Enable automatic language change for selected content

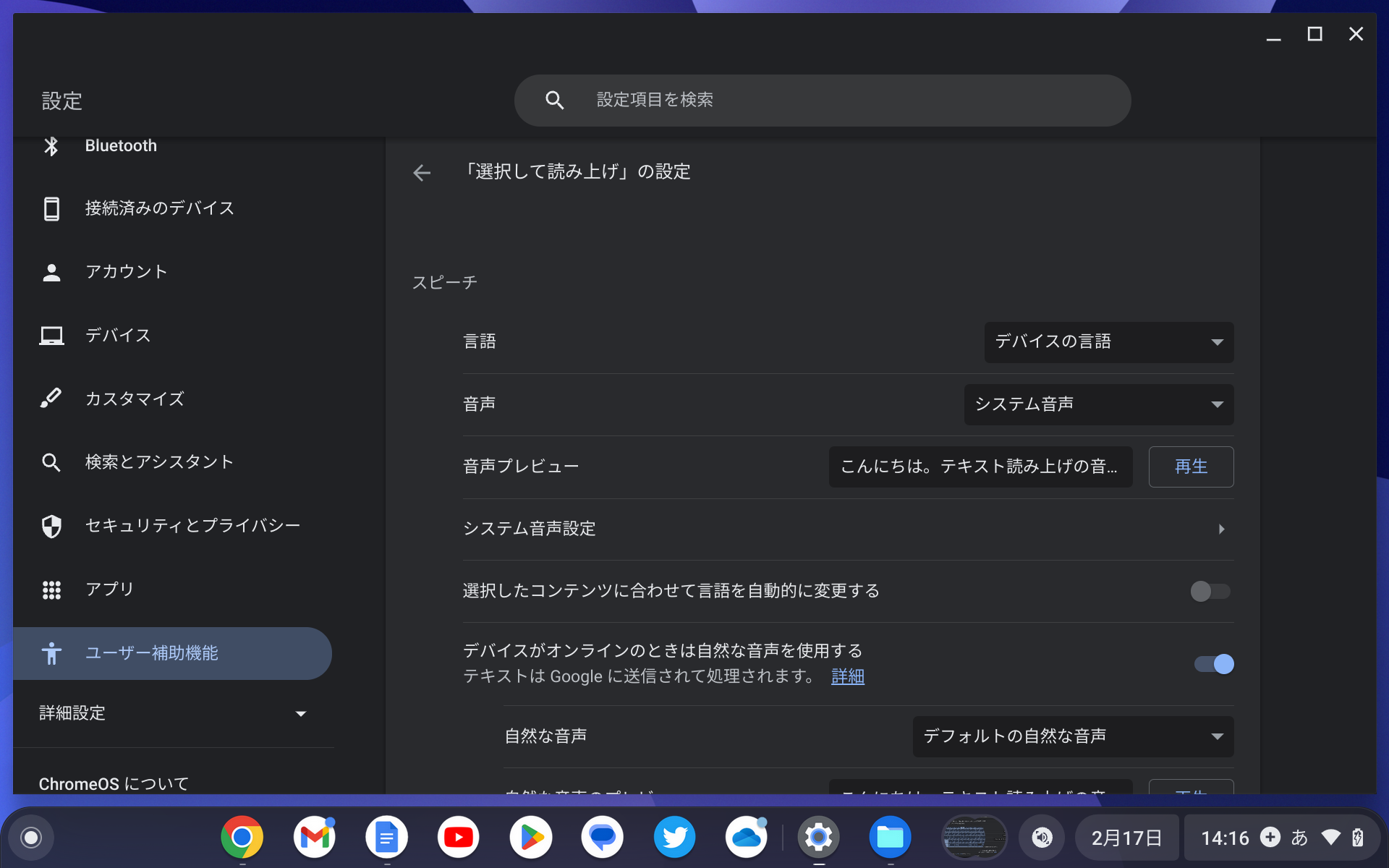point(1209,592)
